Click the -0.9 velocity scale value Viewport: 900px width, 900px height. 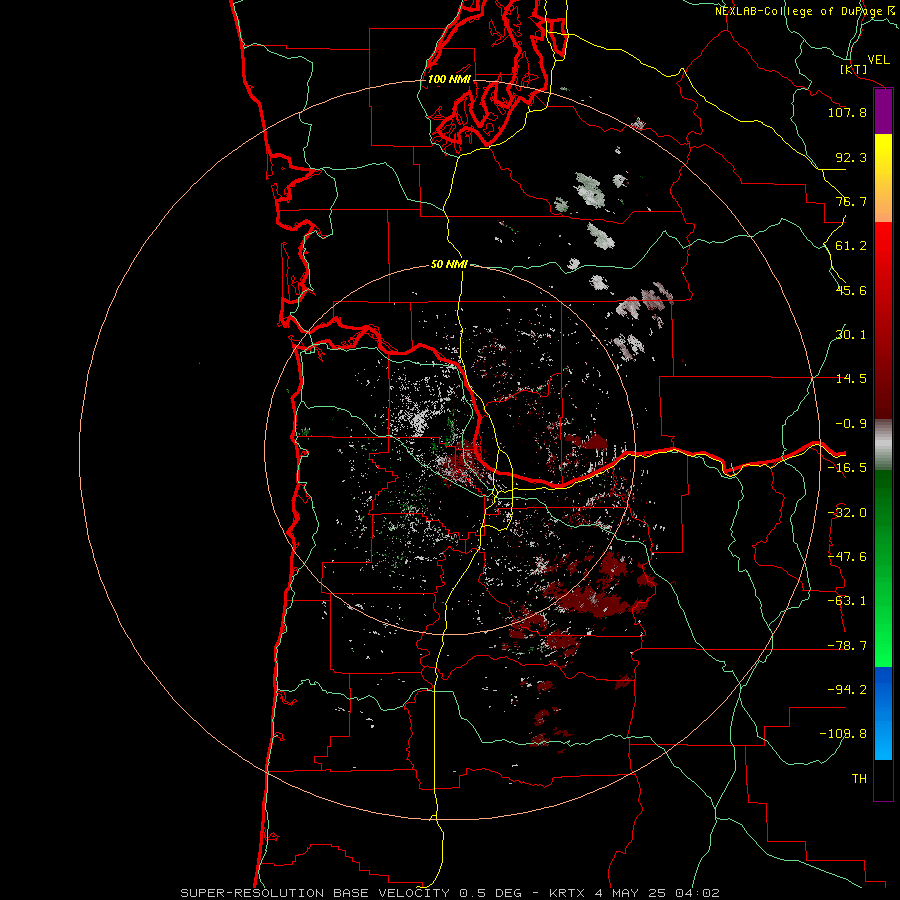851,424
